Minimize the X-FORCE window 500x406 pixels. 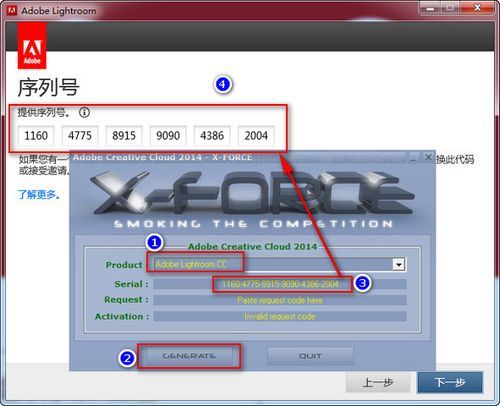pyautogui.click(x=414, y=157)
